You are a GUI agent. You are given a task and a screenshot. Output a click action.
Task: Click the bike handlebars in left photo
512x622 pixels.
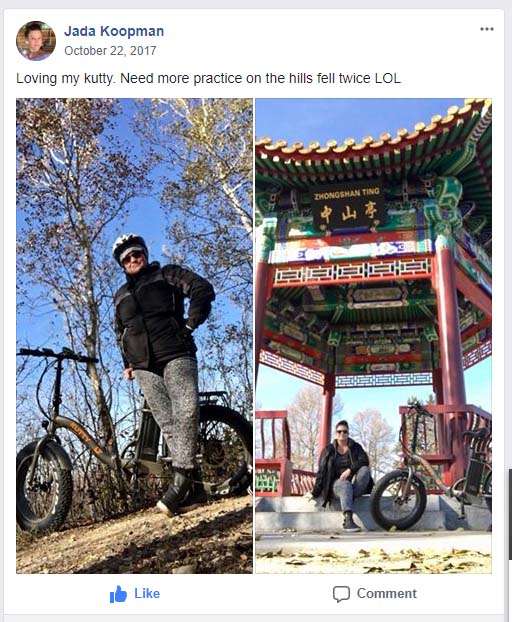click(56, 355)
